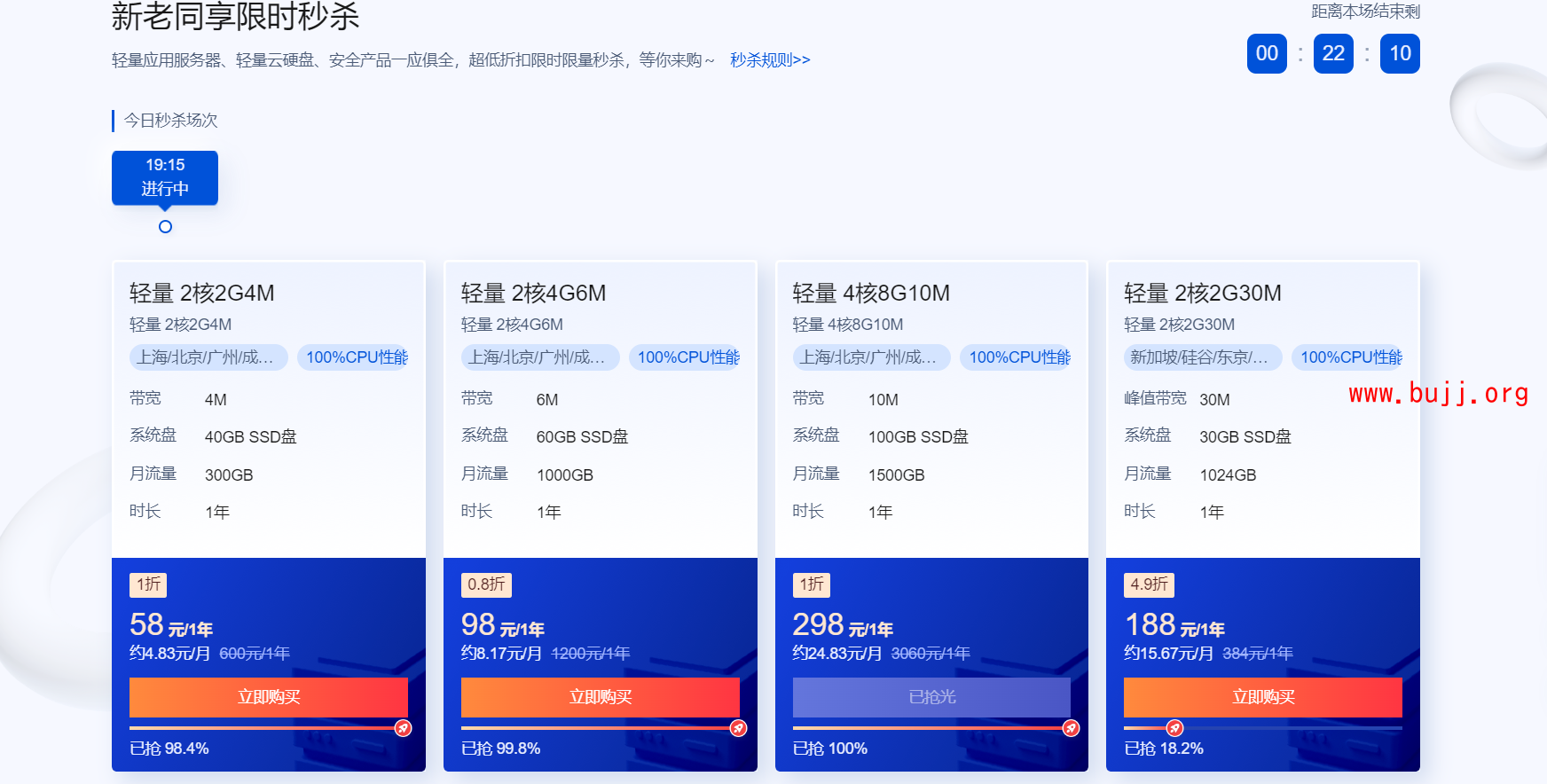Click the 4.9折 discount badge
Viewport: 1547px width, 784px height.
pos(1149,584)
